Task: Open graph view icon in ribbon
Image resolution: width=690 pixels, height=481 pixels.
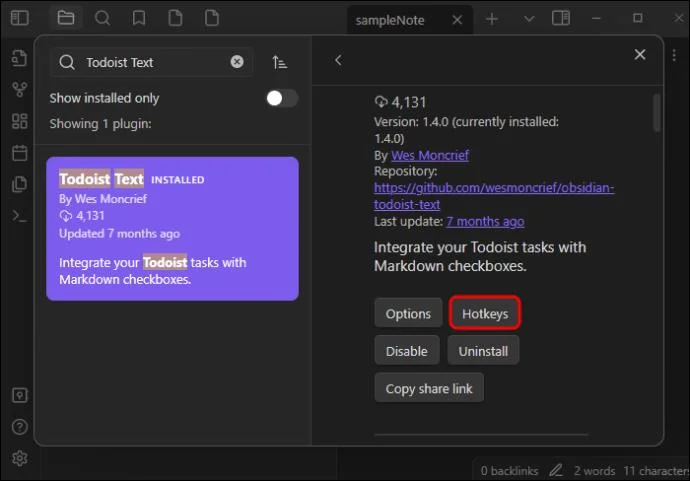Action: click(19, 90)
